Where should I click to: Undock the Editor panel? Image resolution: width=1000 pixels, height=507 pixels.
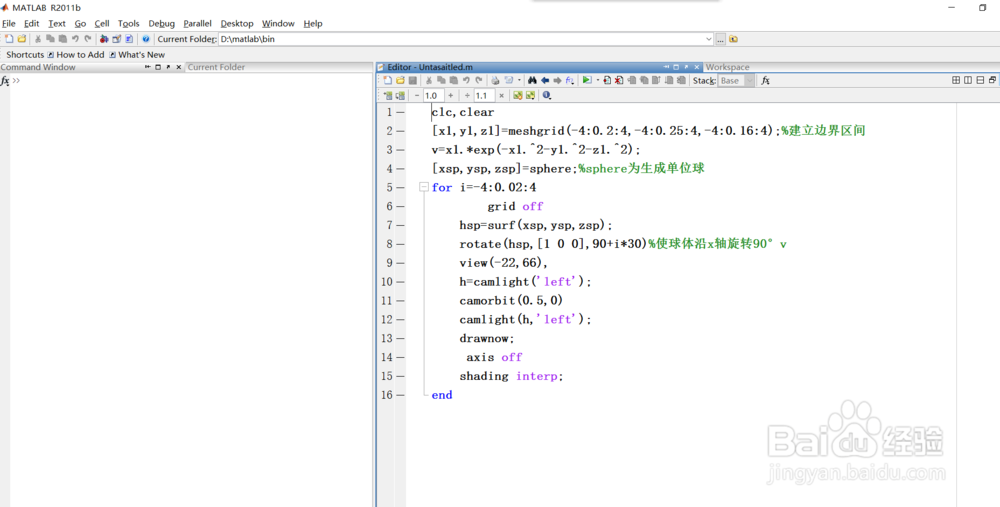(x=686, y=67)
